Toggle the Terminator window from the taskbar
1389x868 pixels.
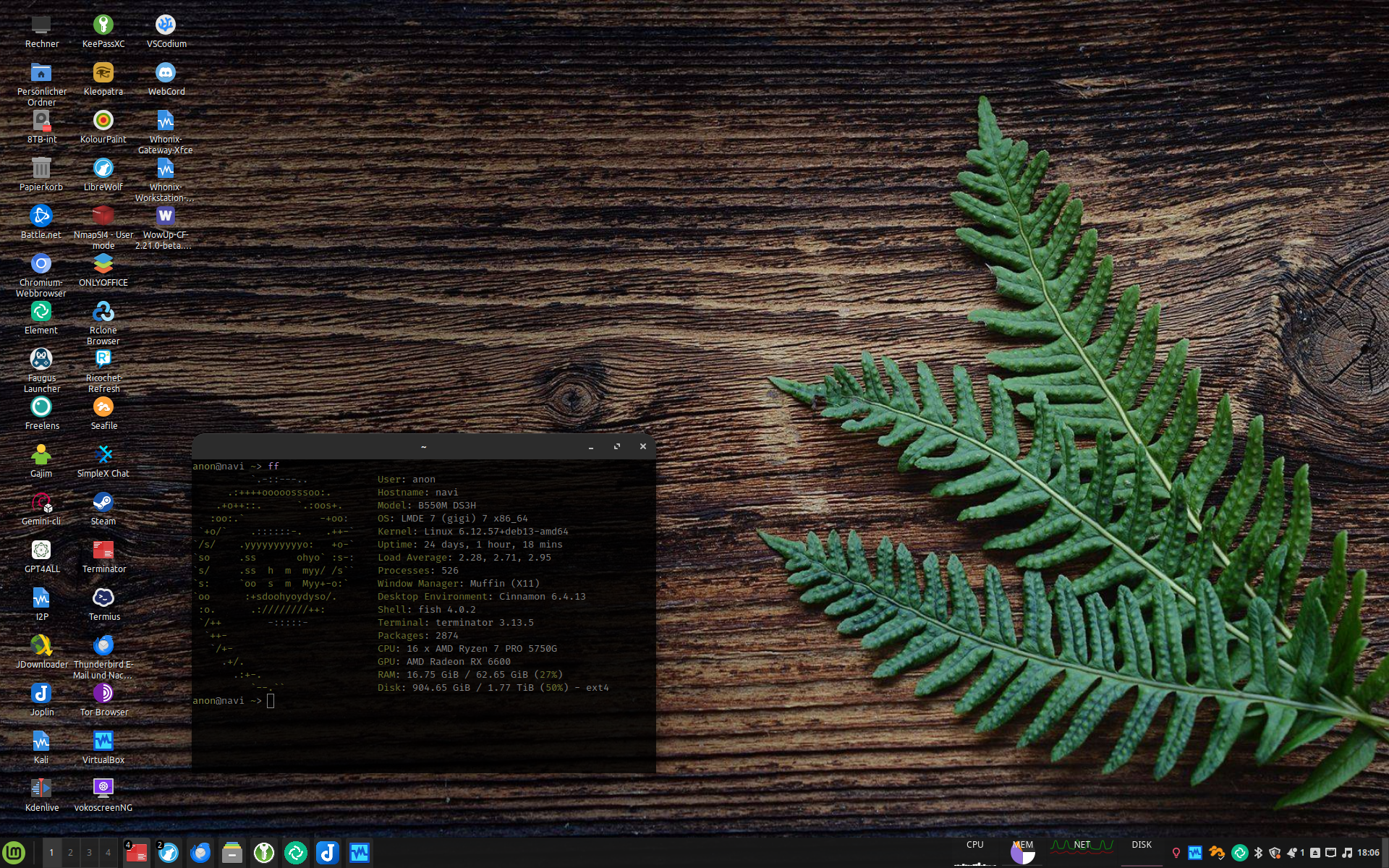pos(137,853)
